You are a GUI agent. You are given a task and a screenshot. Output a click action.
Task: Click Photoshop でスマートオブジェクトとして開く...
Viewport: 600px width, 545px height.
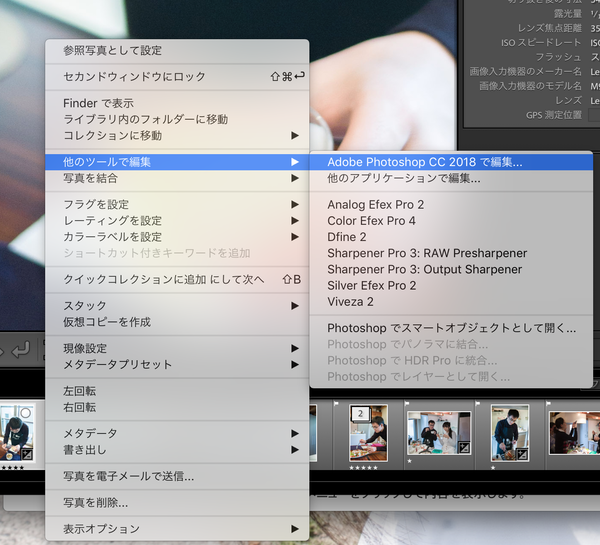451,328
